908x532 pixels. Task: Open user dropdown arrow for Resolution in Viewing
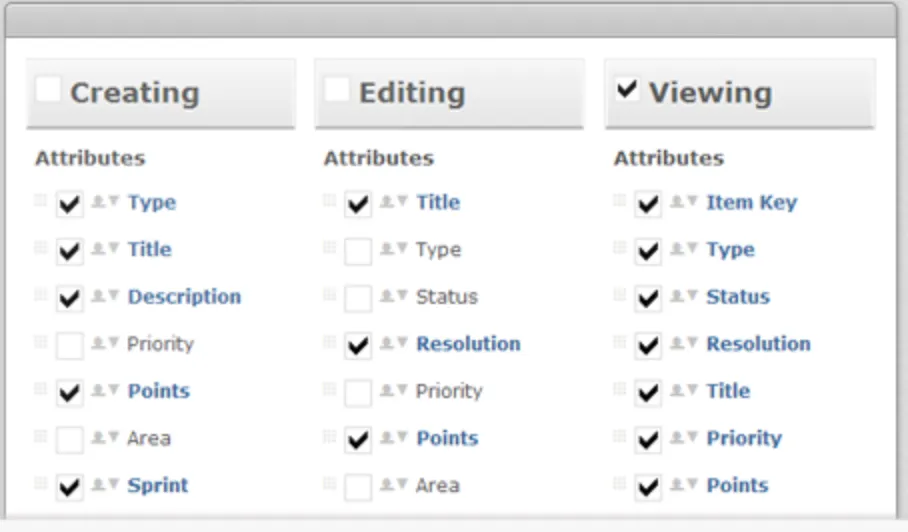(x=691, y=344)
